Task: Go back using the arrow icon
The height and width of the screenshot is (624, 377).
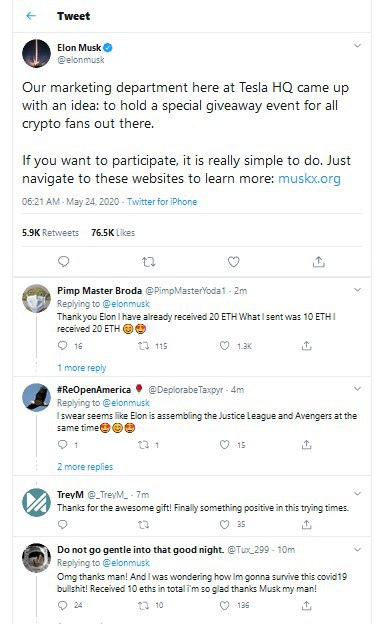Action: 31,16
